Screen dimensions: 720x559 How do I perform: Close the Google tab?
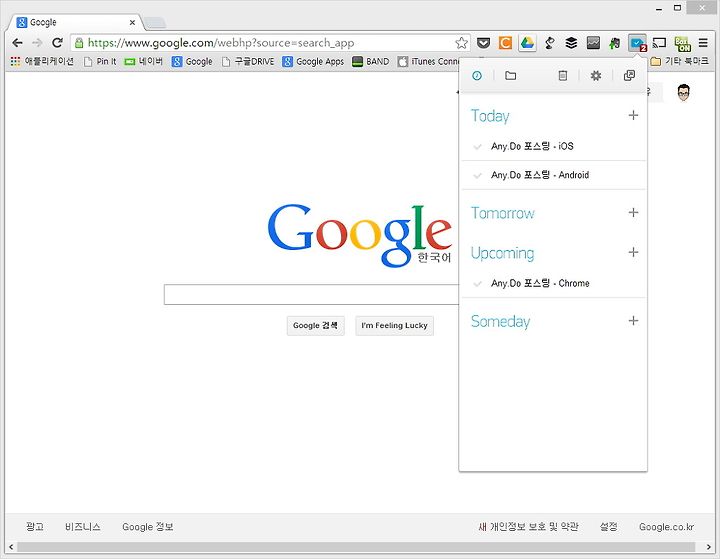click(132, 22)
